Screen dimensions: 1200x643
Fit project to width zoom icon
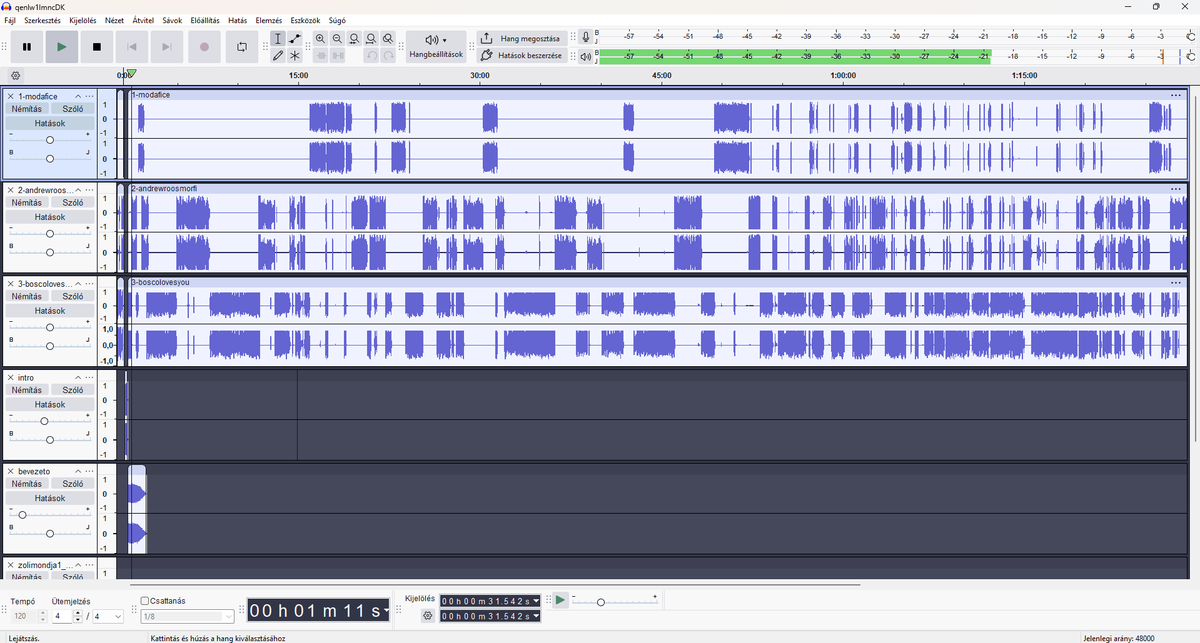(x=371, y=38)
